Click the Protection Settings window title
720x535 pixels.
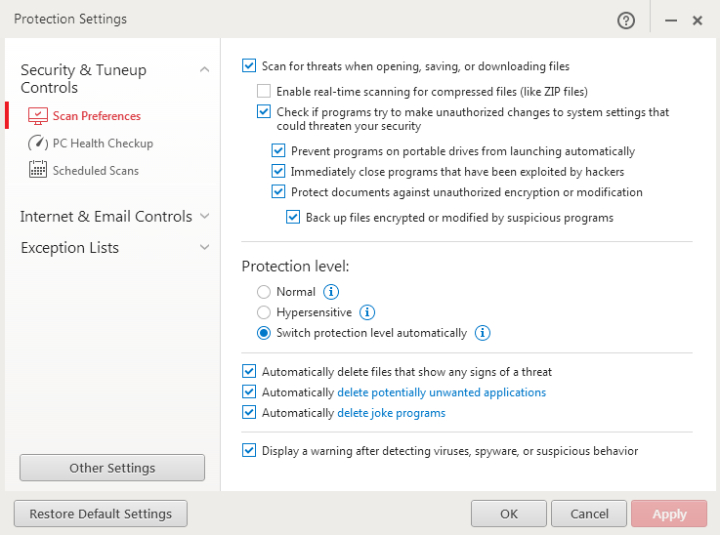70,19
